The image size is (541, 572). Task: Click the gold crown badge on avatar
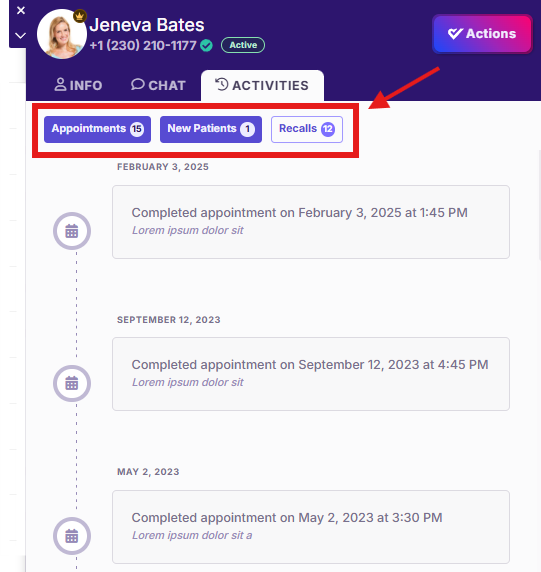click(x=80, y=16)
